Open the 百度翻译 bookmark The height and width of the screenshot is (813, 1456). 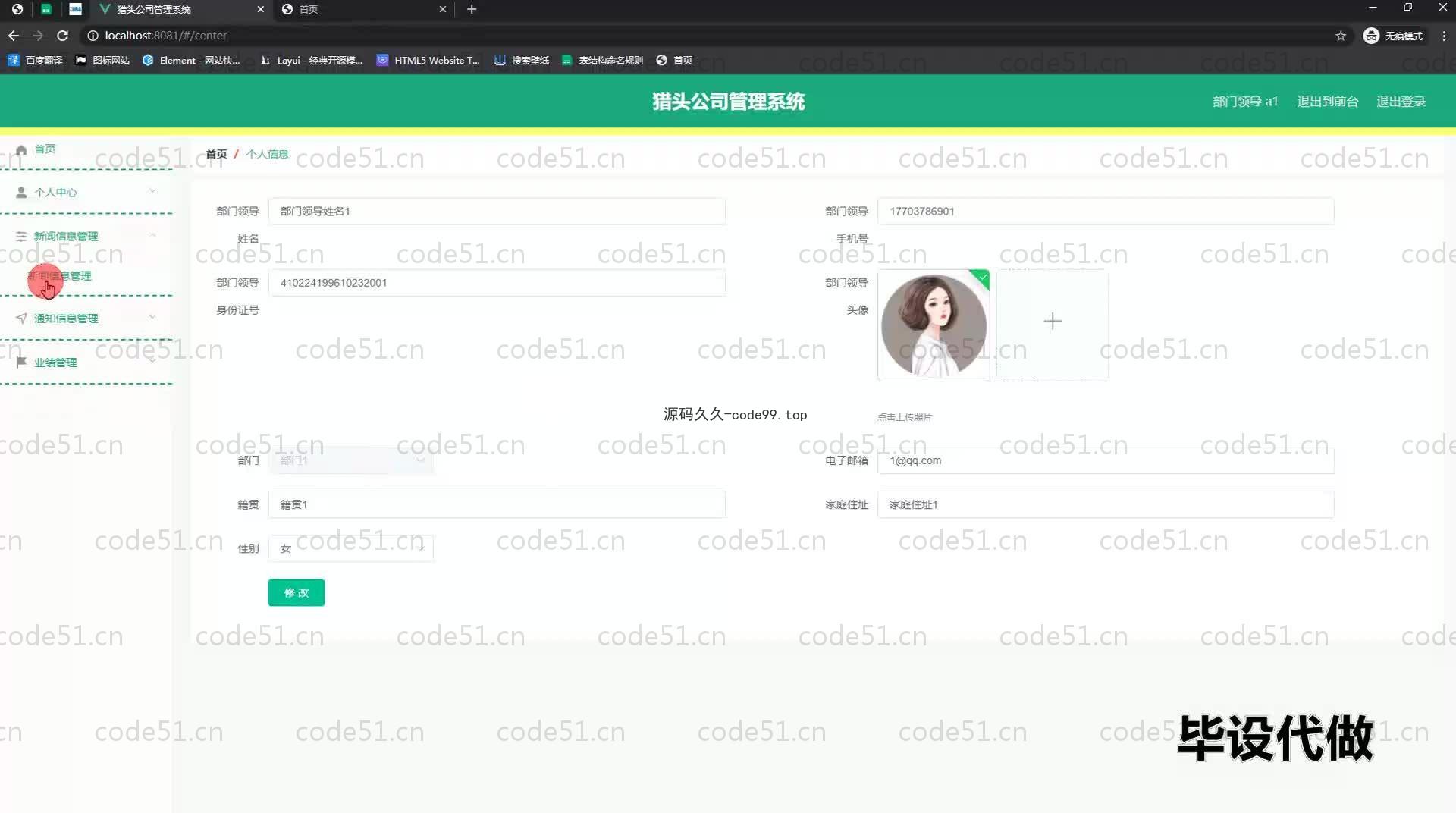[x=35, y=61]
